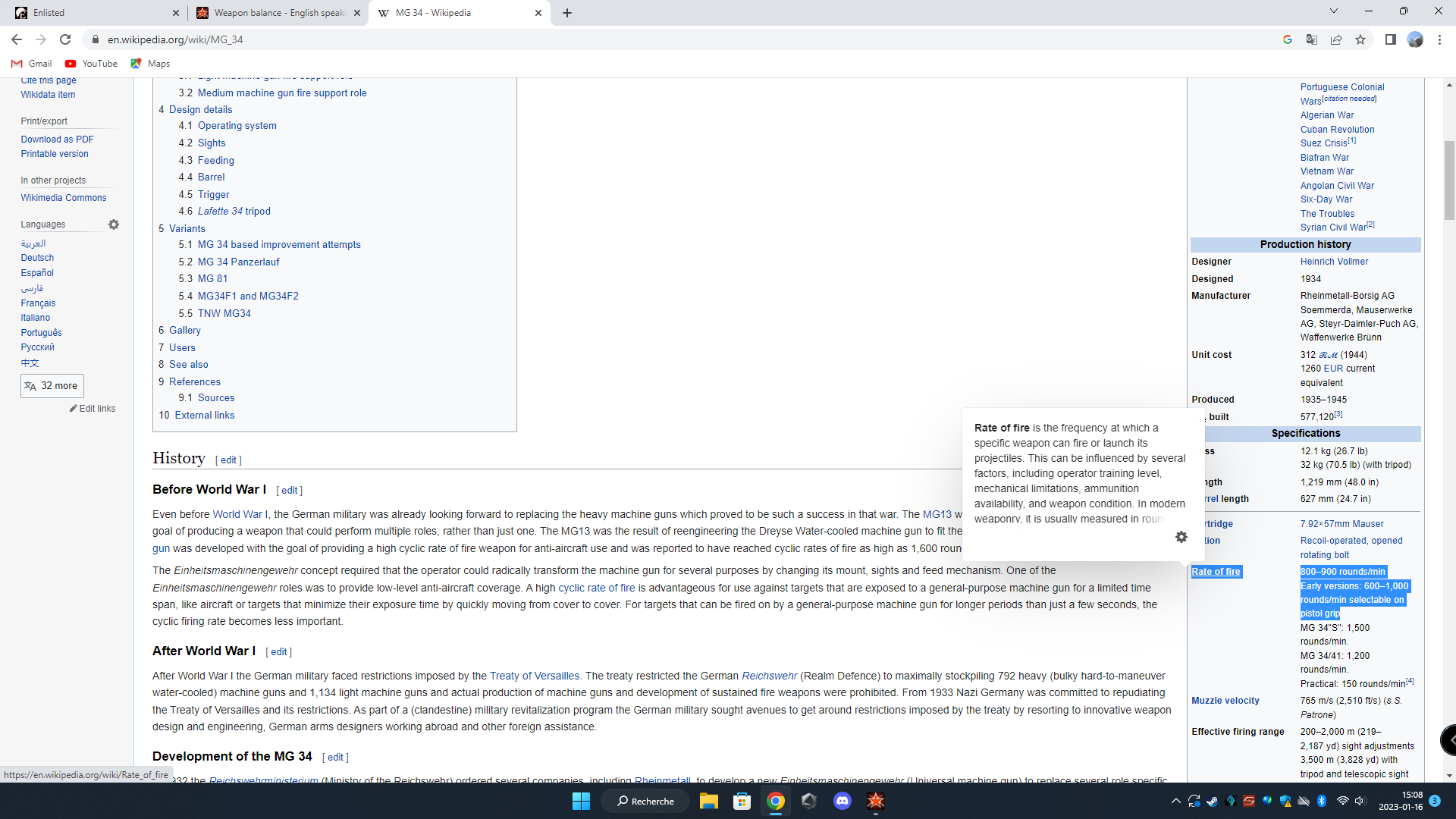Show 32 more languages
This screenshot has width=1456, height=819.
tap(52, 386)
